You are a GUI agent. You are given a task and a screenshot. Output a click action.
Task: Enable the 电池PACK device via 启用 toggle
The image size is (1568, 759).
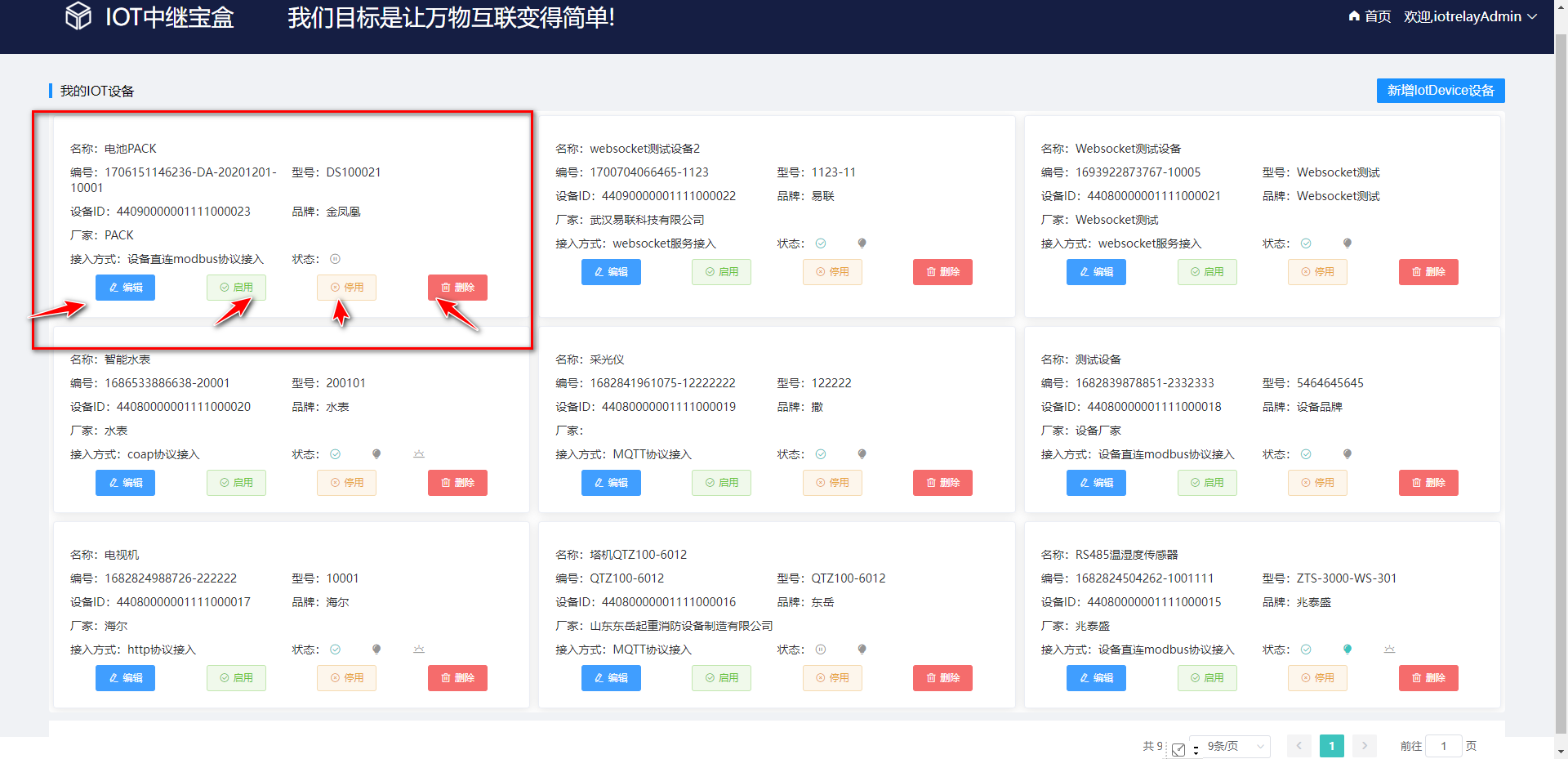click(x=236, y=287)
